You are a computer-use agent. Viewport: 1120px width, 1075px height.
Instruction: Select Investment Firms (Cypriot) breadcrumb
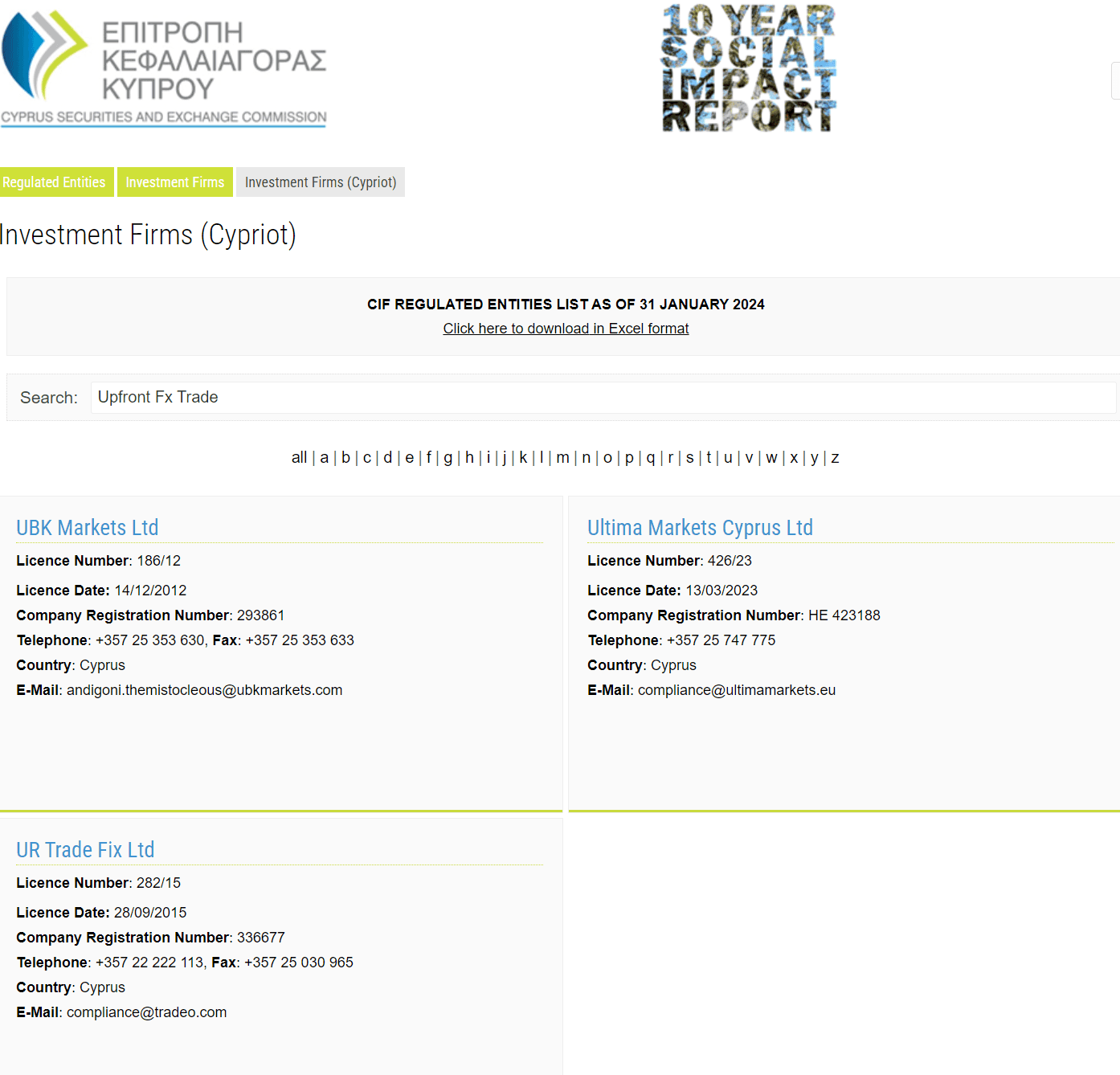pos(321,182)
